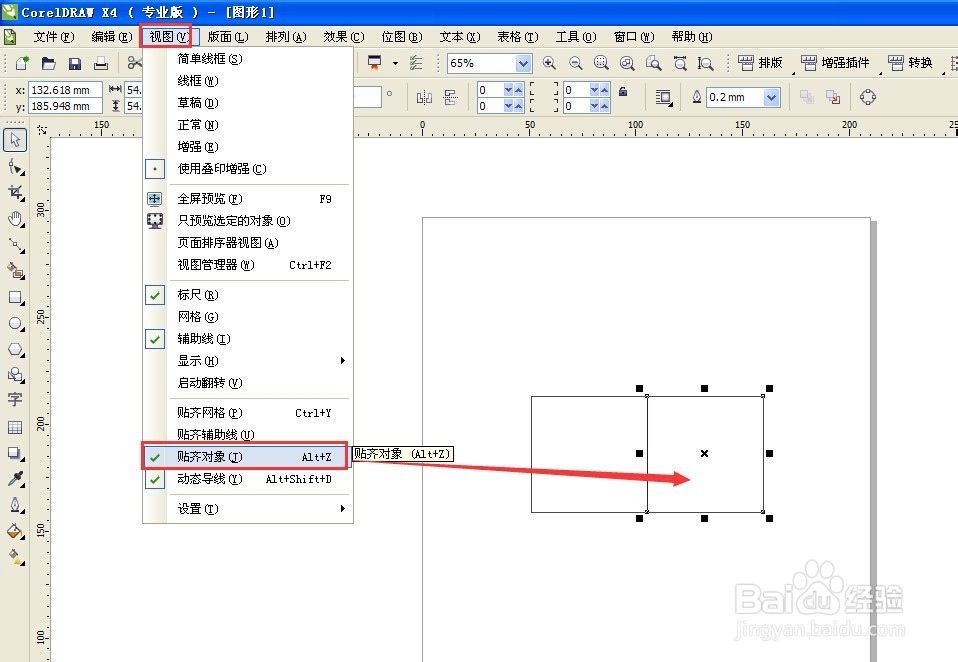Viewport: 958px width, 662px height.
Task: Toggle 动态导线 (Y) dynamic guides
Action: [x=247, y=479]
